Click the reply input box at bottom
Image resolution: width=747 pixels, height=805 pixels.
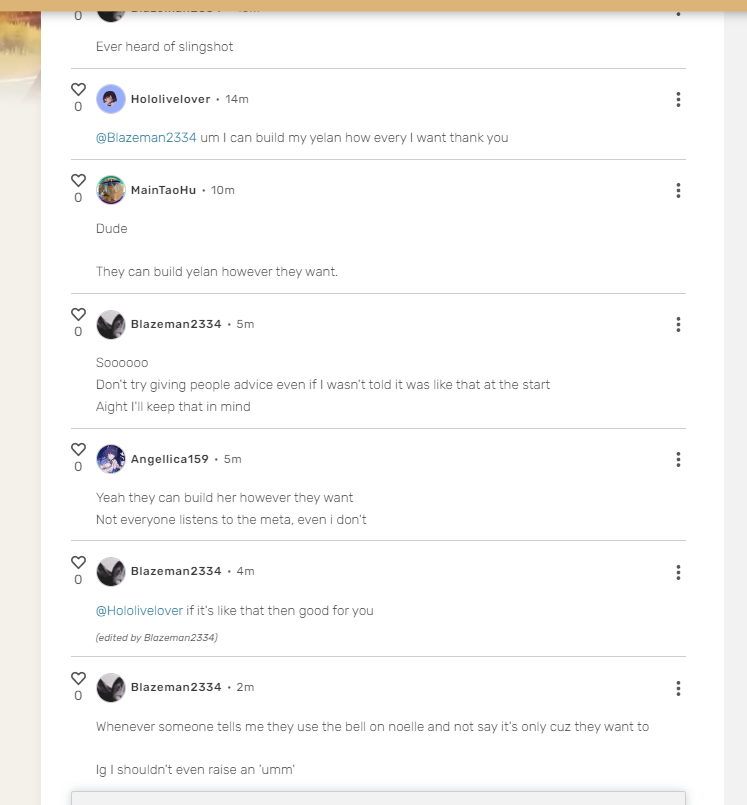tap(378, 797)
